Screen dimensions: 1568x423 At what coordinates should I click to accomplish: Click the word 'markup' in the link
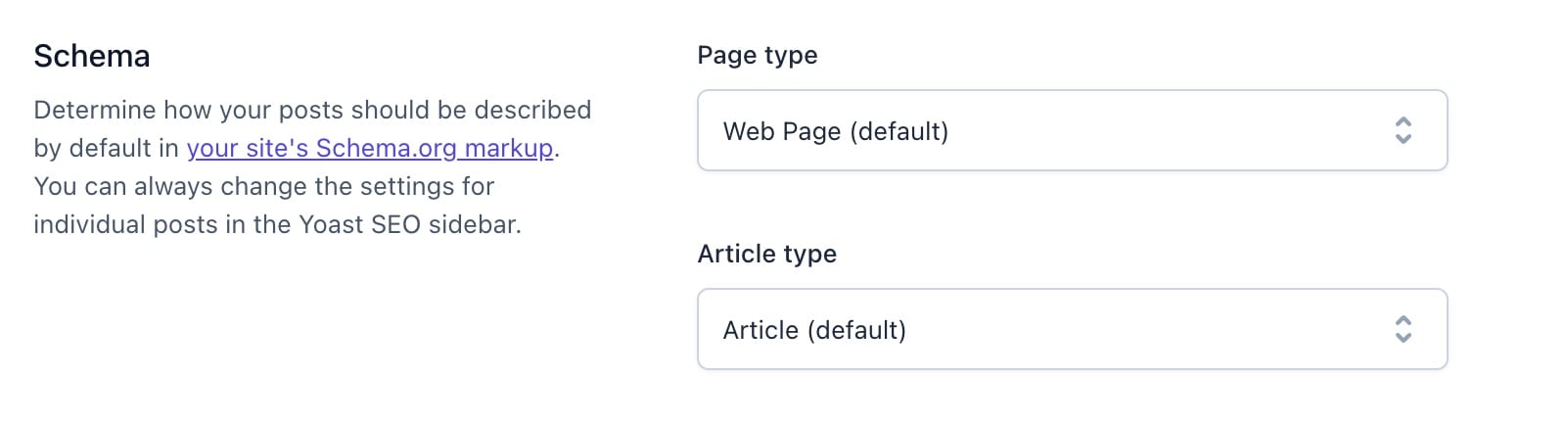pos(509,148)
